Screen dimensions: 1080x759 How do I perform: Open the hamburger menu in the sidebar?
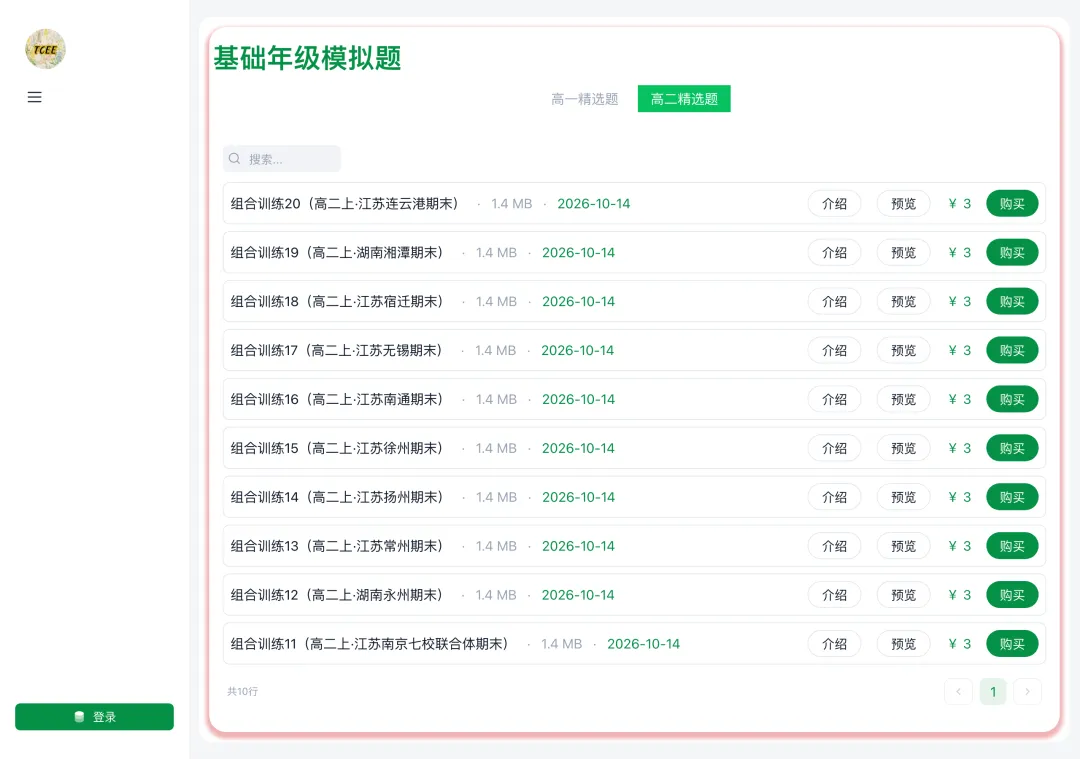click(34, 97)
